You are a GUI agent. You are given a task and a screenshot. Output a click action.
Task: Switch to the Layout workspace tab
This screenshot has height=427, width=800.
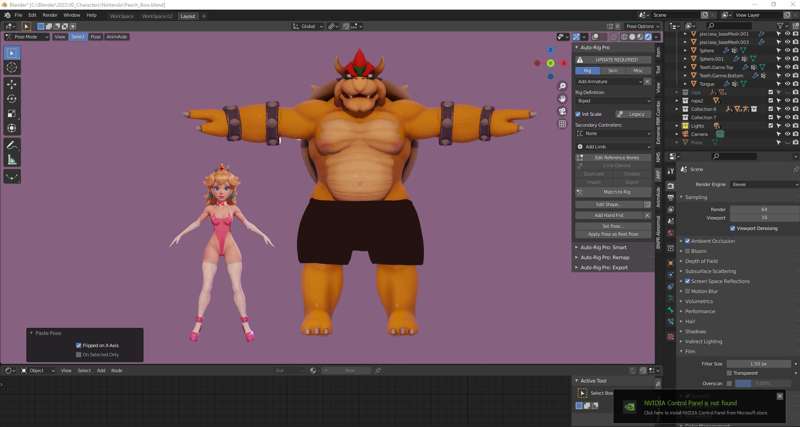[188, 16]
